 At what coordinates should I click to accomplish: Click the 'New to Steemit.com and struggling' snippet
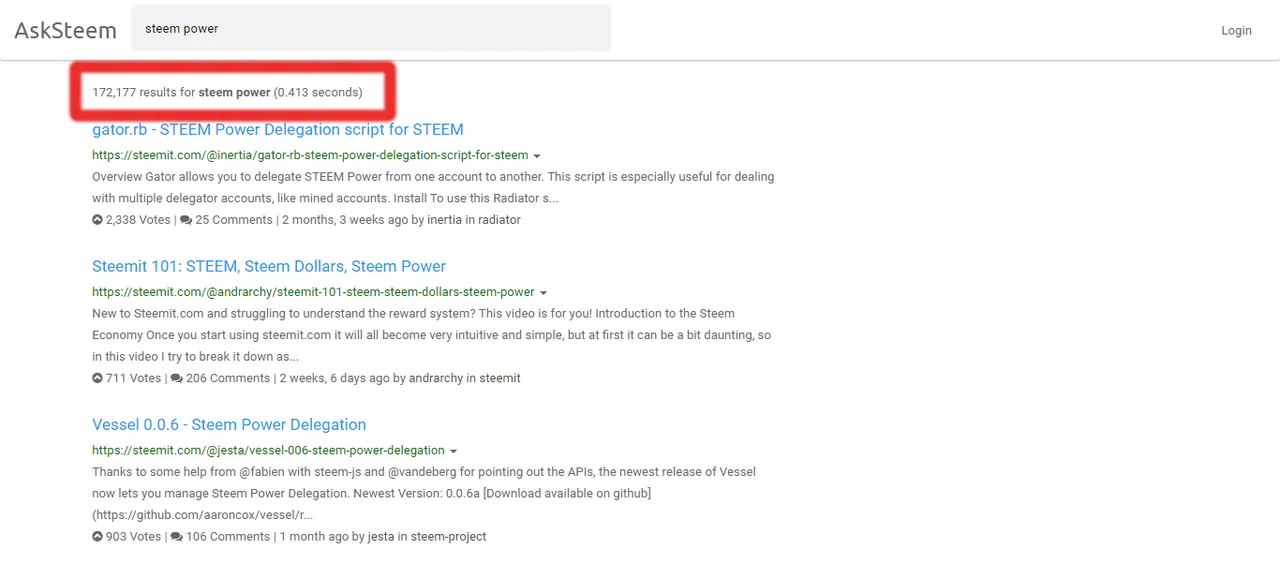click(x=432, y=335)
